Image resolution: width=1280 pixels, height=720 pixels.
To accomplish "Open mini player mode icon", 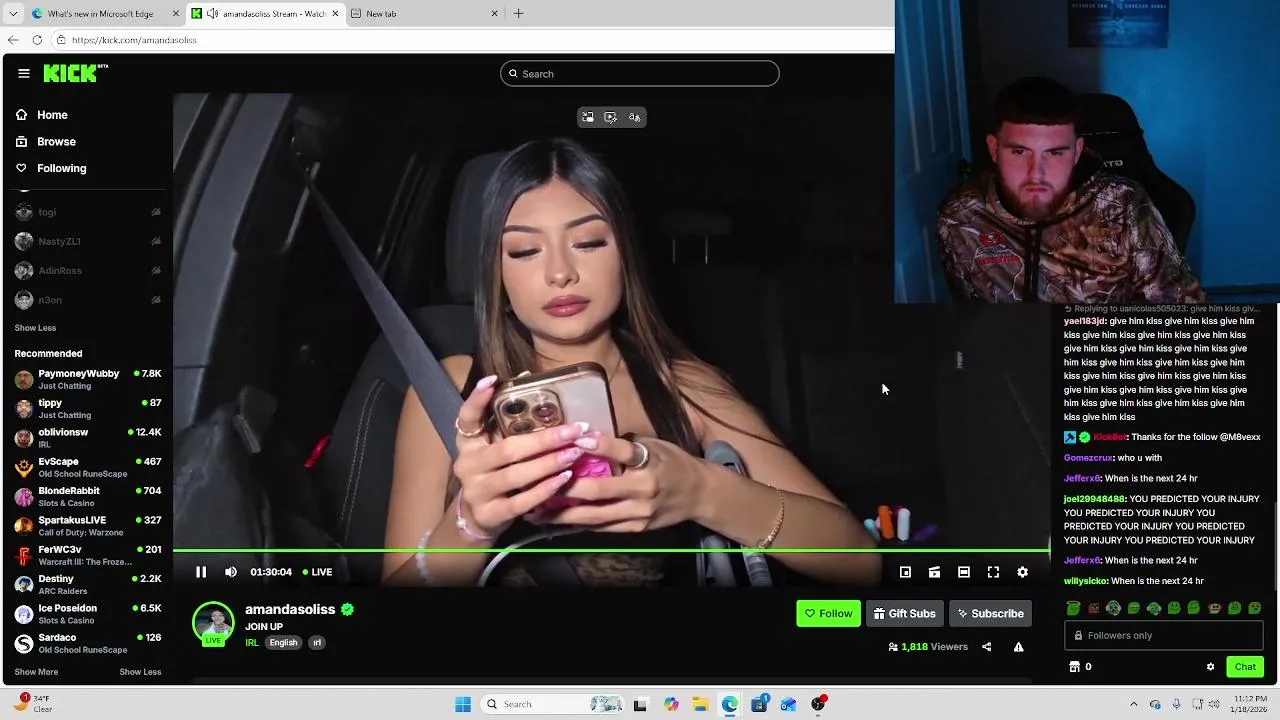I will point(905,572).
